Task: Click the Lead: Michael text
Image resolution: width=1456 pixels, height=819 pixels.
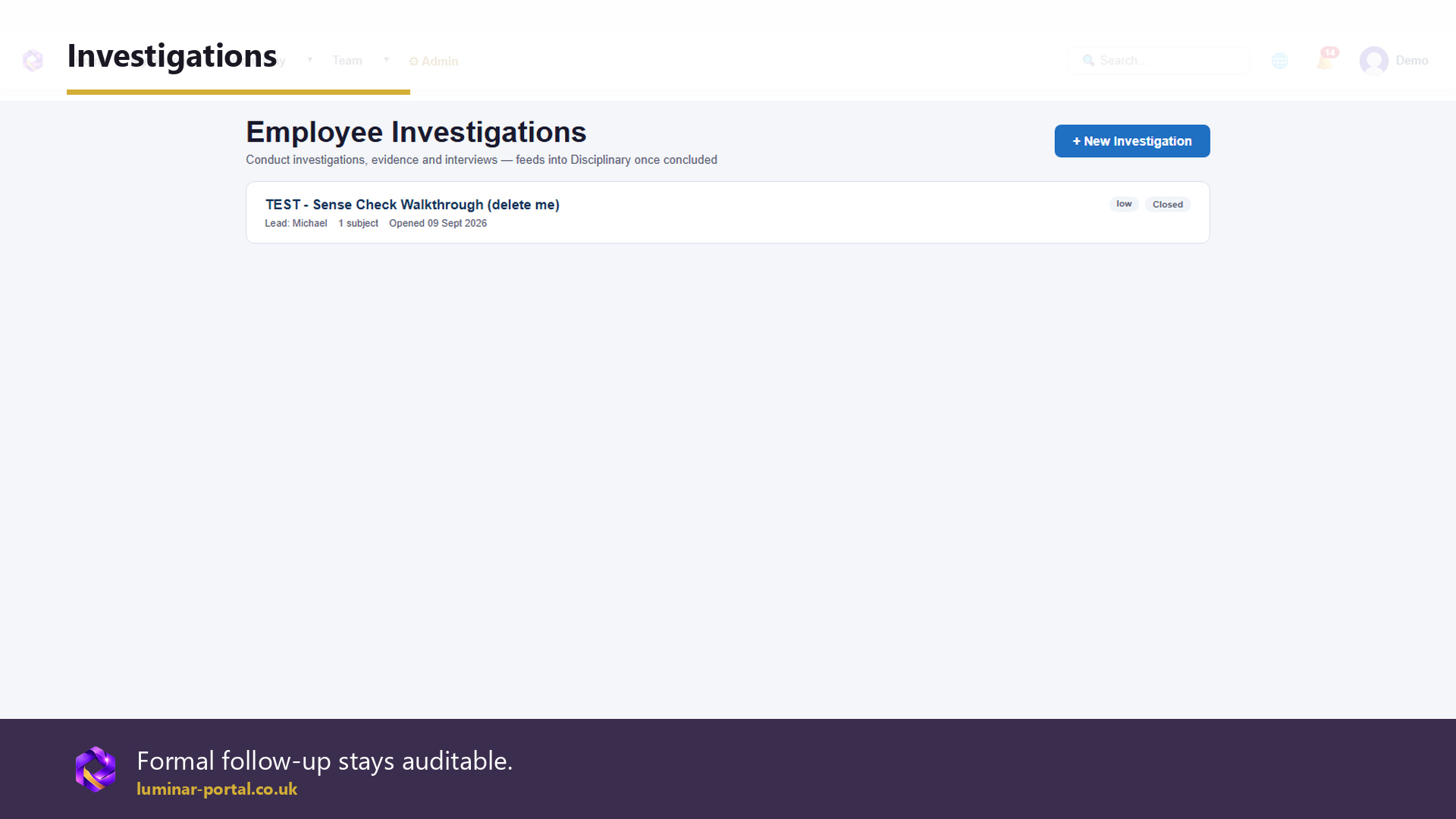Action: [296, 224]
